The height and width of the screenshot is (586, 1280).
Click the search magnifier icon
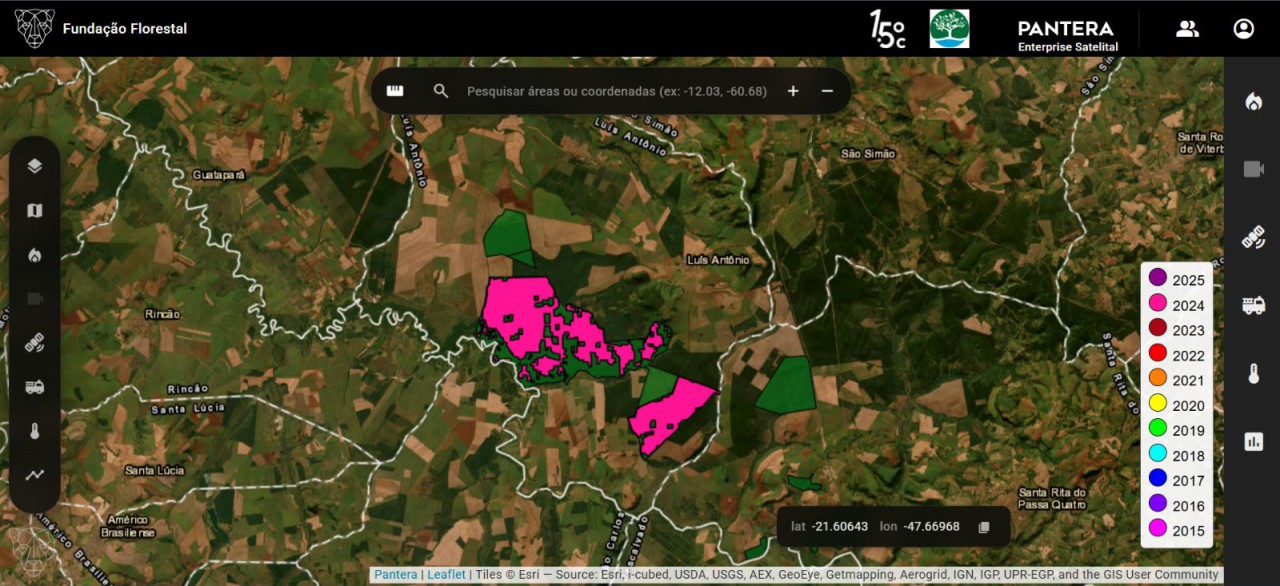441,91
